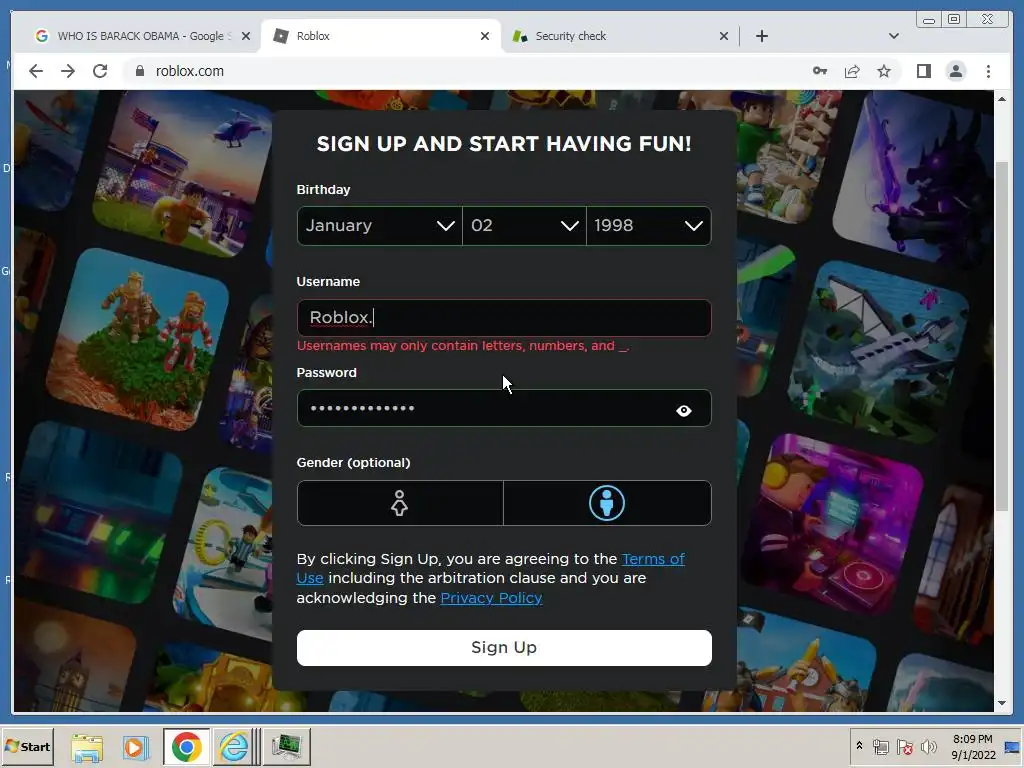Click the scrollbar up arrow

[x=1002, y=99]
